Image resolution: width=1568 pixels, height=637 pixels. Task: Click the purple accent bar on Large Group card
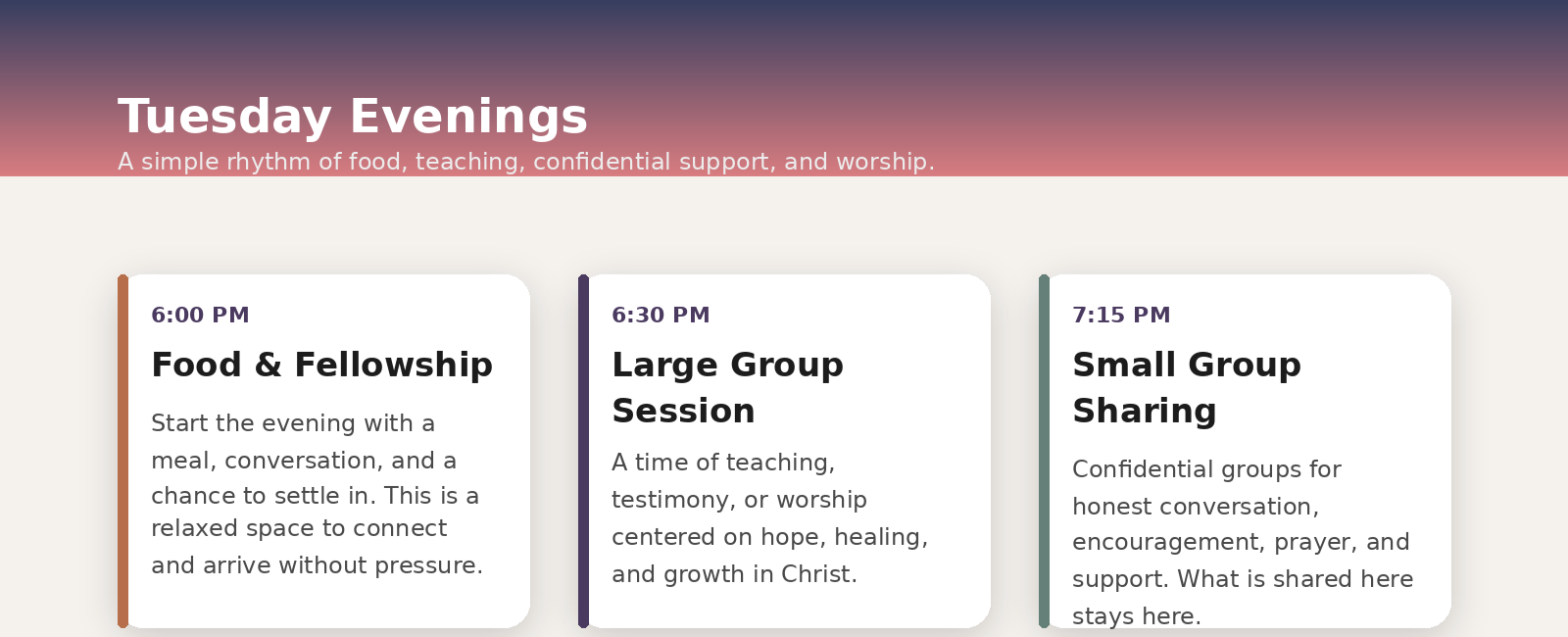pos(583,451)
